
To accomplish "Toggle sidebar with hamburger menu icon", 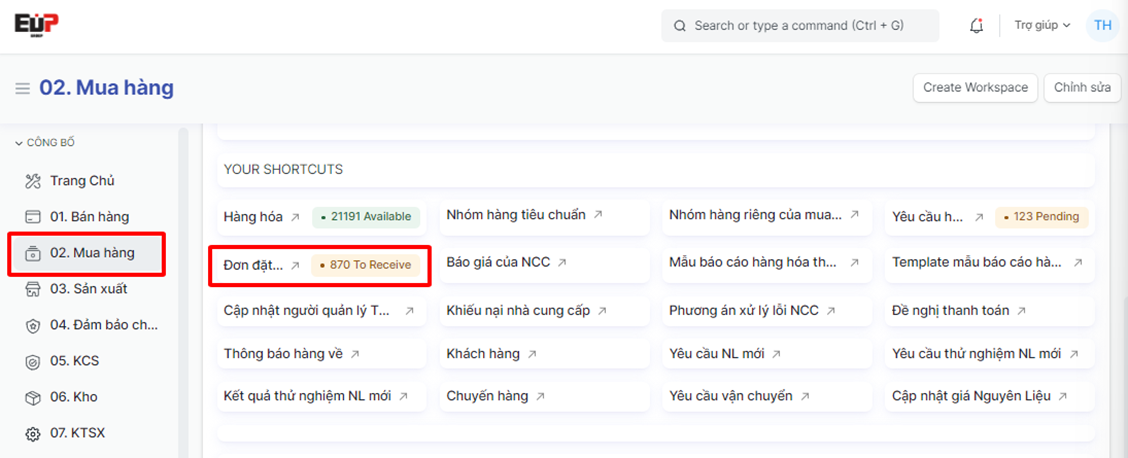I will point(22,89).
